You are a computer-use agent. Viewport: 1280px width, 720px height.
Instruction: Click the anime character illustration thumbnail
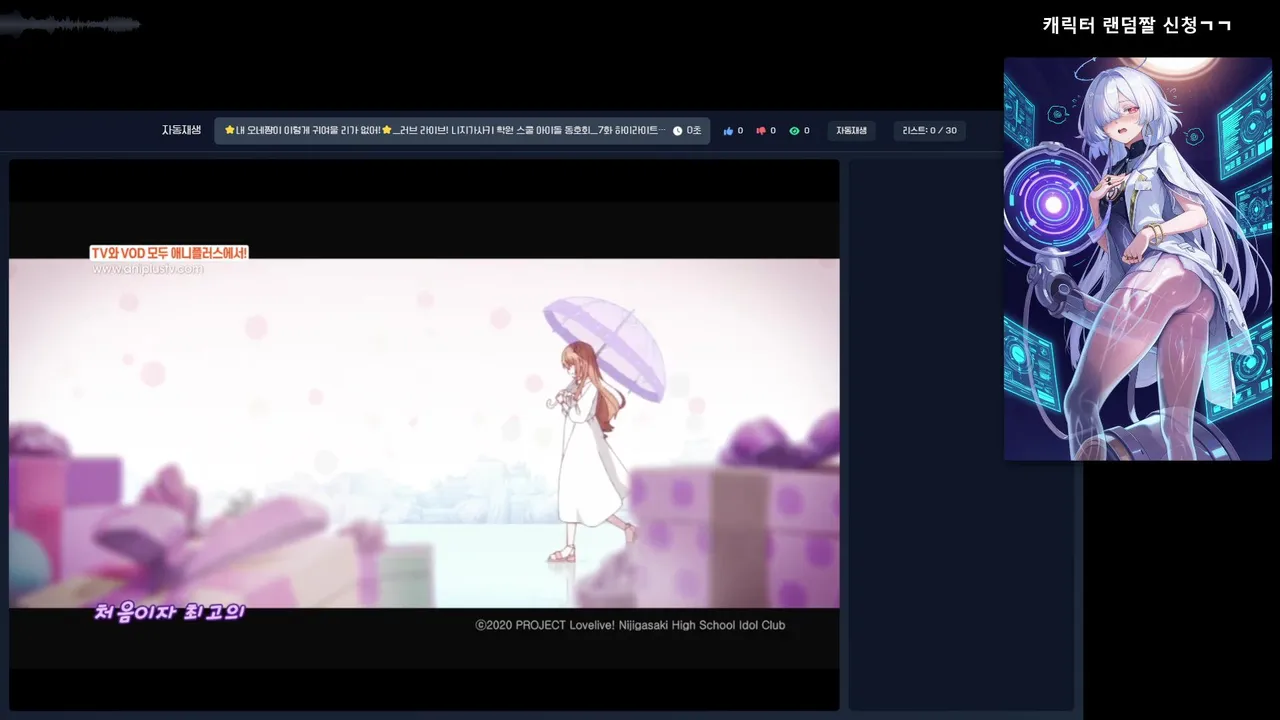click(1138, 259)
